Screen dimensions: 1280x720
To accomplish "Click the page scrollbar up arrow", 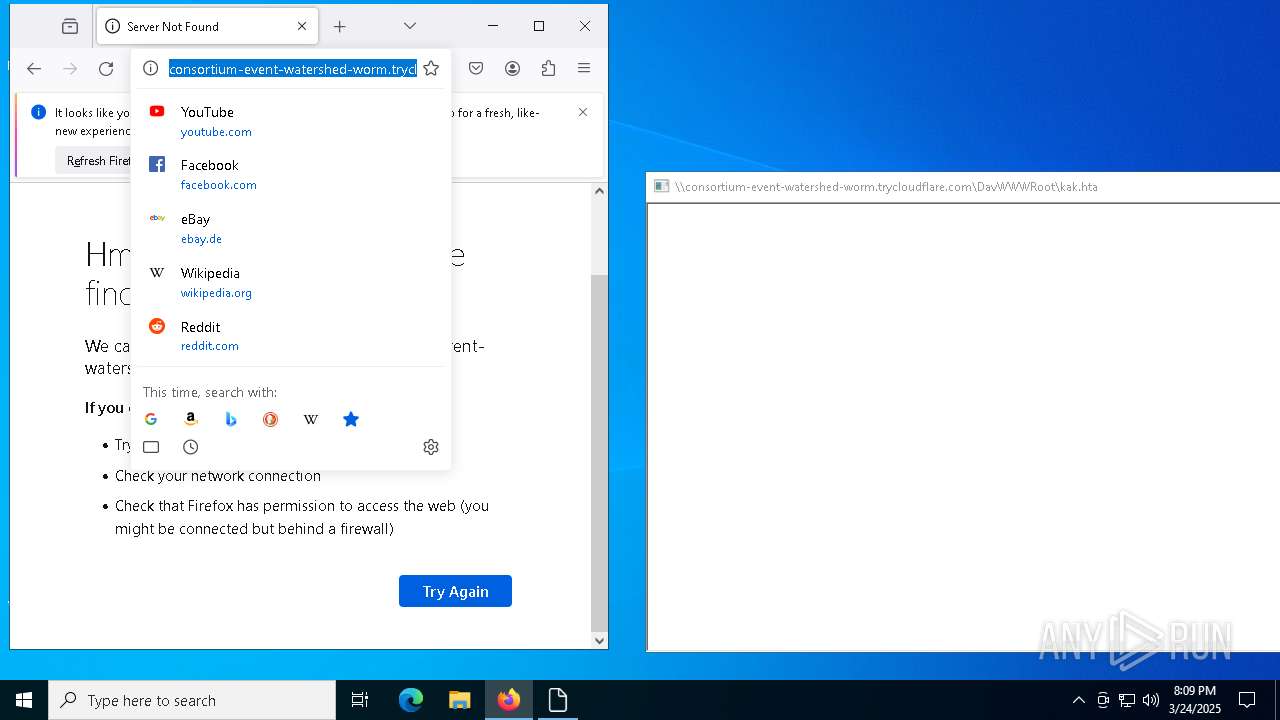I will click(x=599, y=191).
